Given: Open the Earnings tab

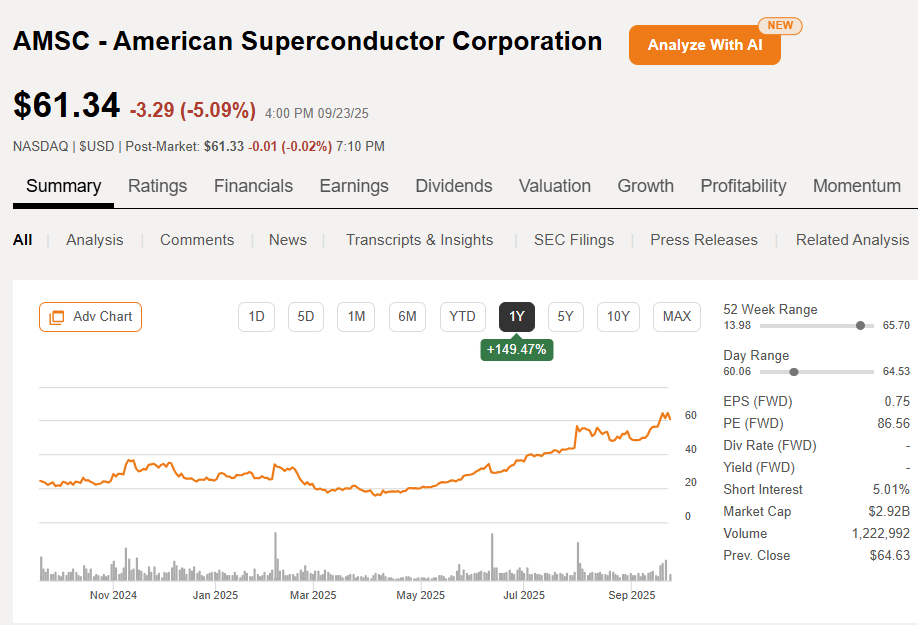Looking at the screenshot, I should 354,186.
